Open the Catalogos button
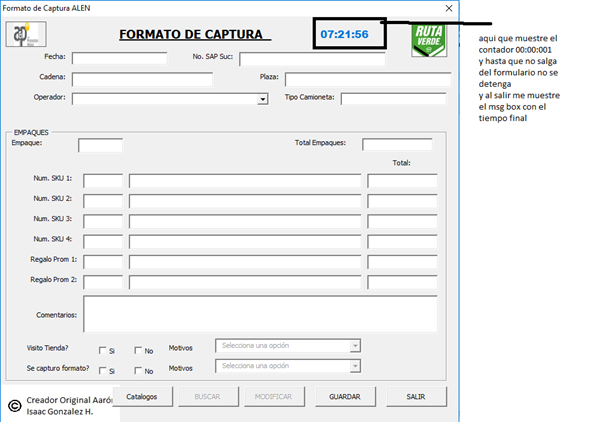Screen dimensions: 600x422 pyautogui.click(x=142, y=397)
